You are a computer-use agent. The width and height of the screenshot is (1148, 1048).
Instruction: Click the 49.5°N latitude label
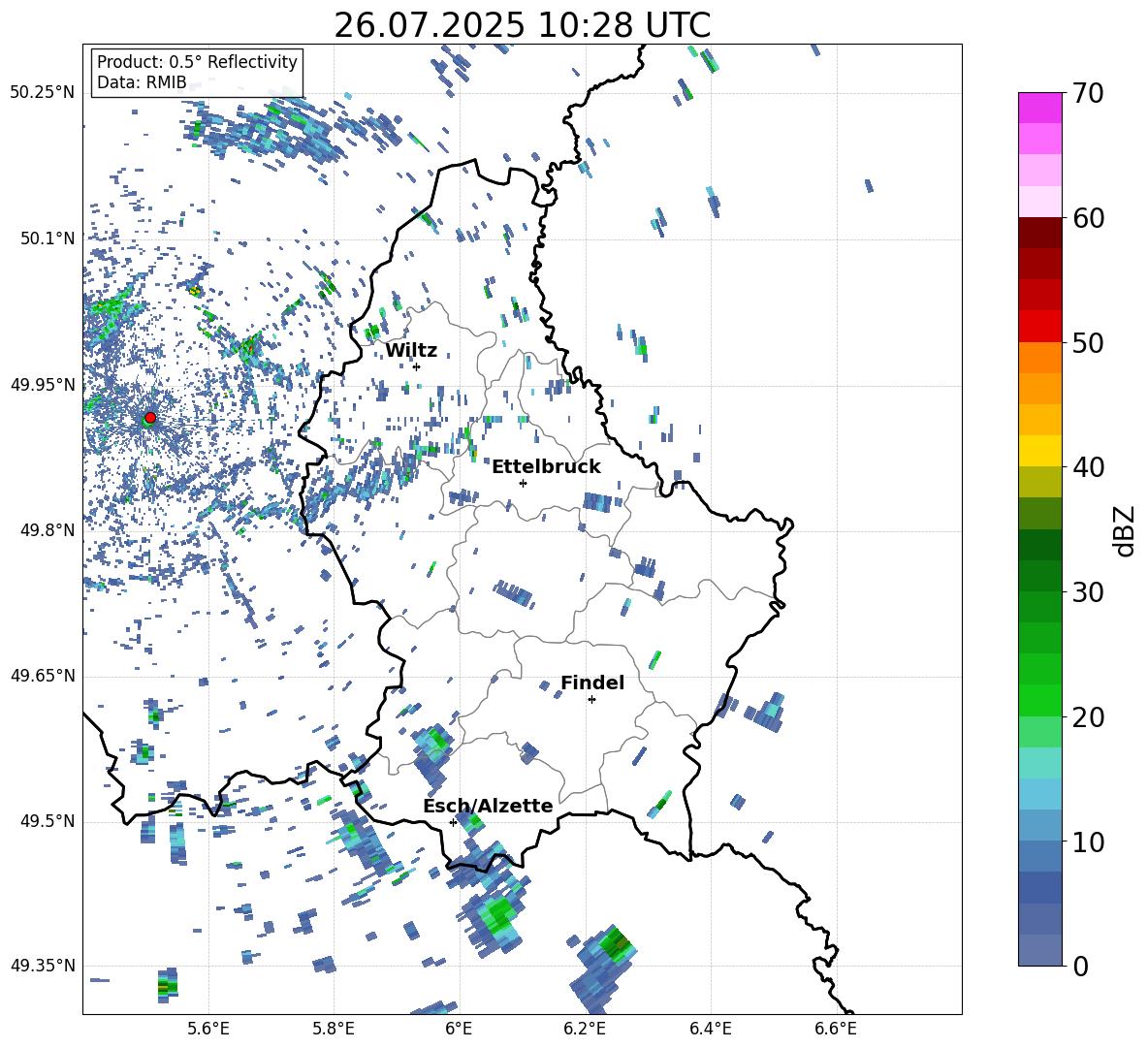click(x=48, y=821)
